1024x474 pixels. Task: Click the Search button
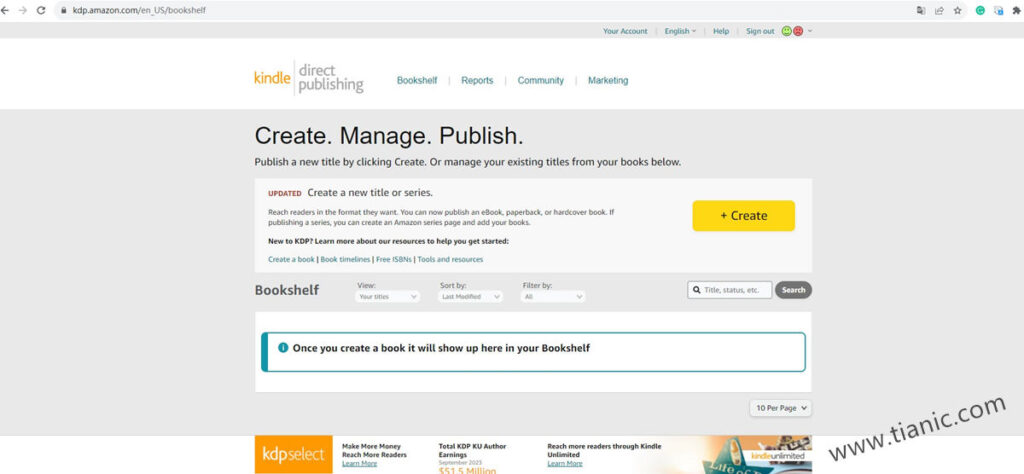click(793, 290)
